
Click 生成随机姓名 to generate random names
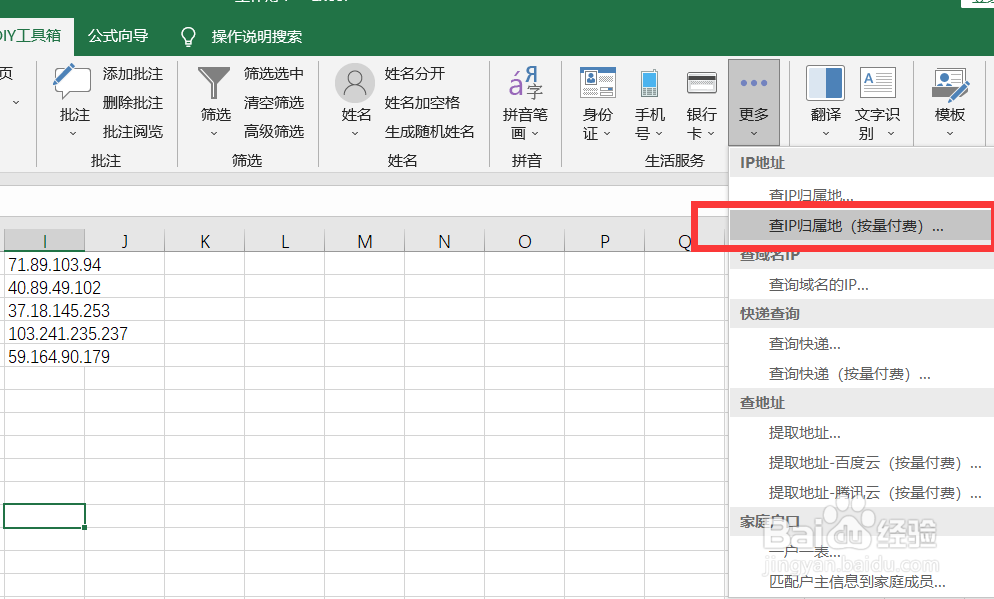430,131
